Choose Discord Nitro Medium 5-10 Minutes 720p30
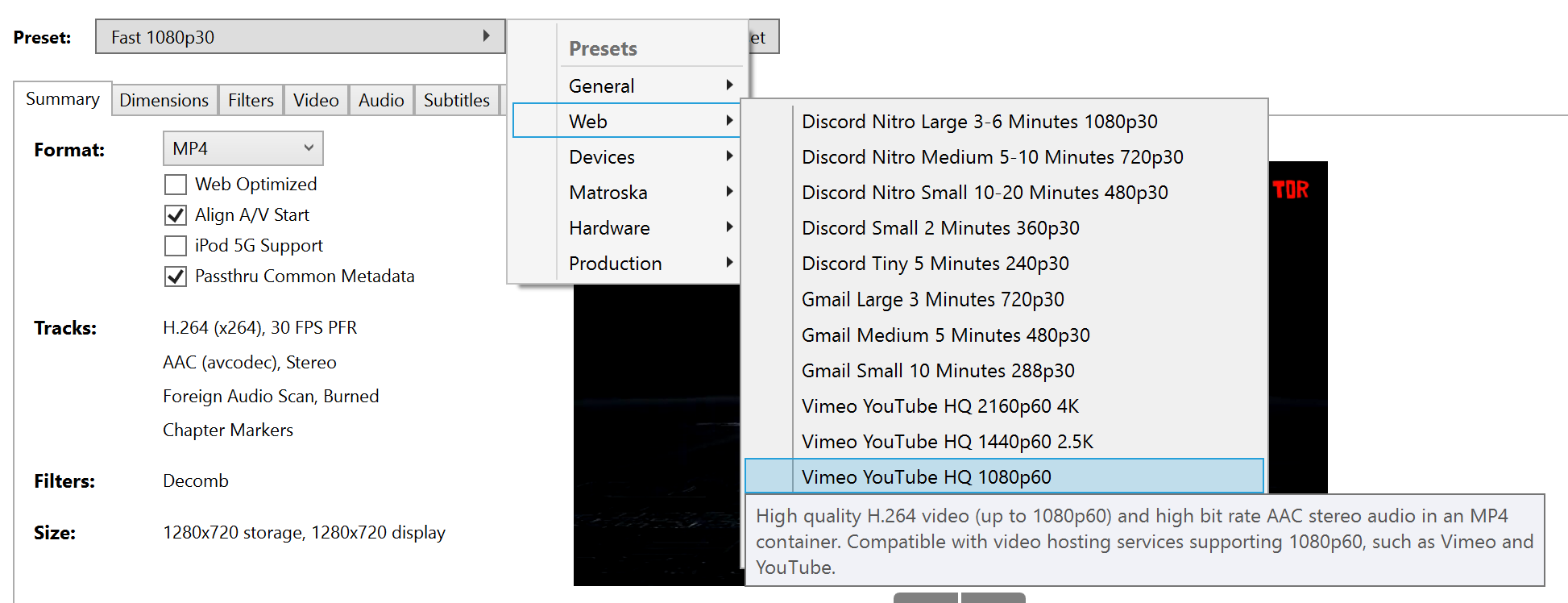This screenshot has width=1568, height=603. [x=1004, y=156]
